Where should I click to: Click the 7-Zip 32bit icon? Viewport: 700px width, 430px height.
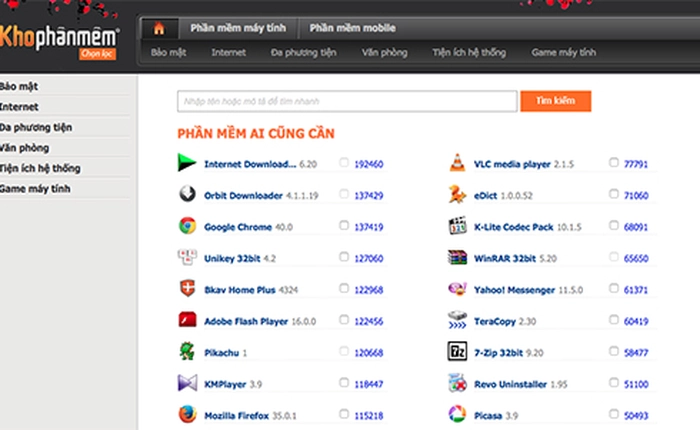[457, 352]
